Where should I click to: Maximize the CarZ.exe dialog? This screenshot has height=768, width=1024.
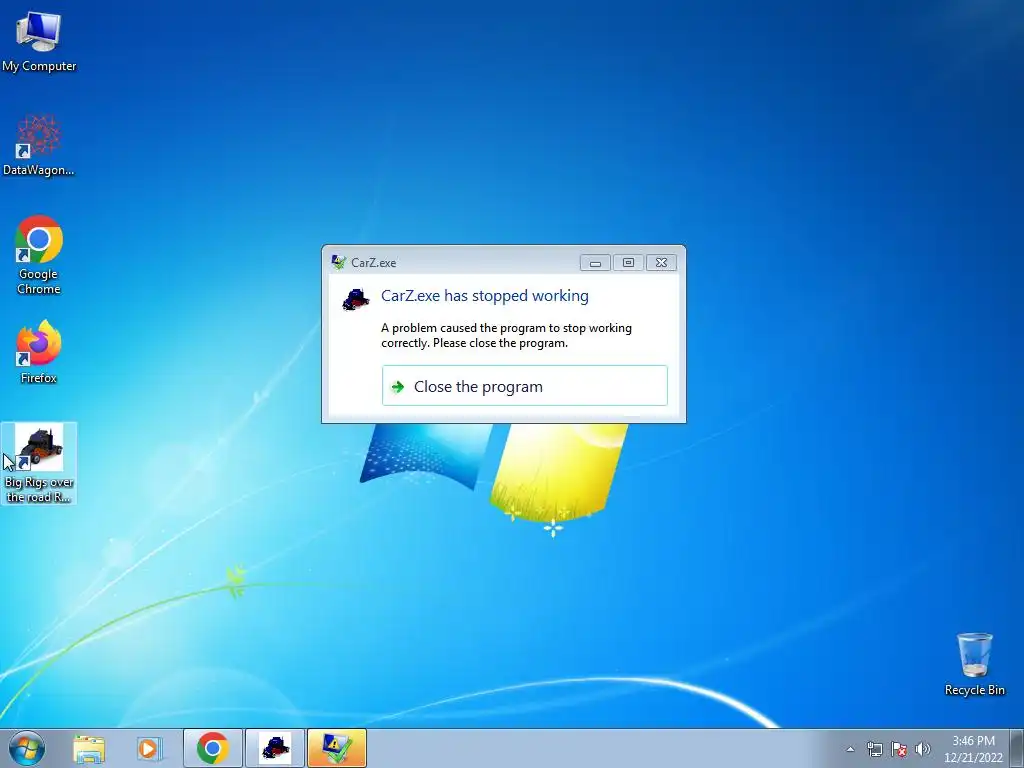coord(628,263)
